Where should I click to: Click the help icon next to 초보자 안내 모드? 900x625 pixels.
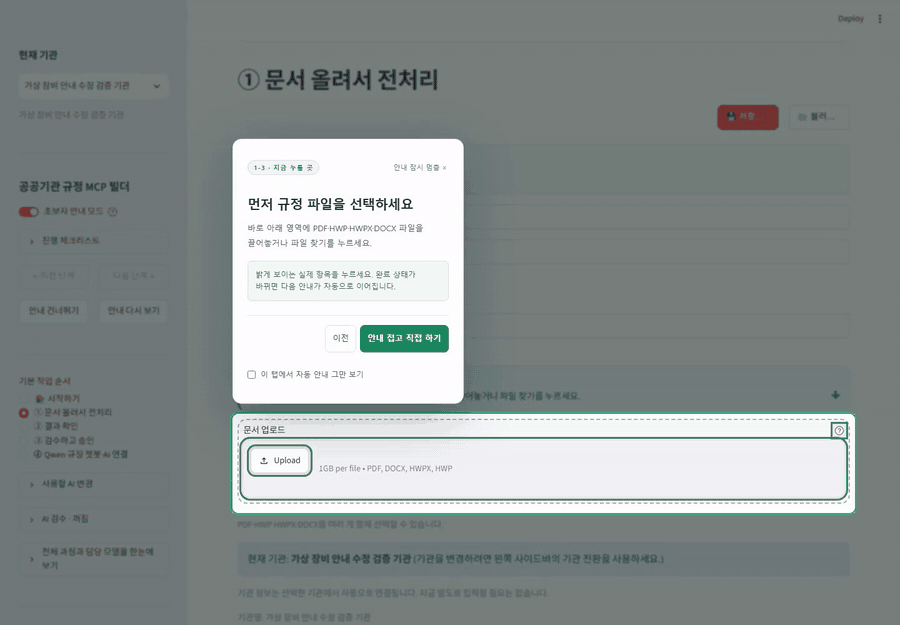point(112,212)
